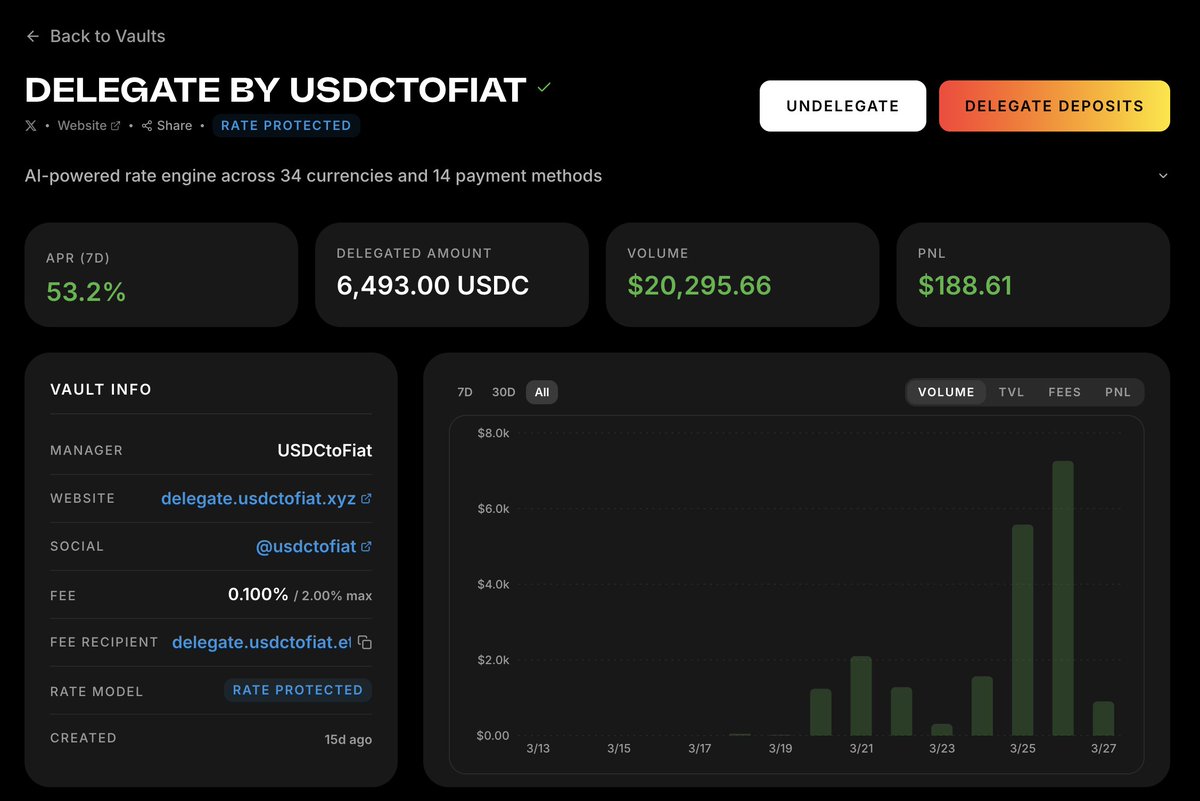Click the green verified checkmark beside the title
This screenshot has height=801, width=1200.
point(544,88)
